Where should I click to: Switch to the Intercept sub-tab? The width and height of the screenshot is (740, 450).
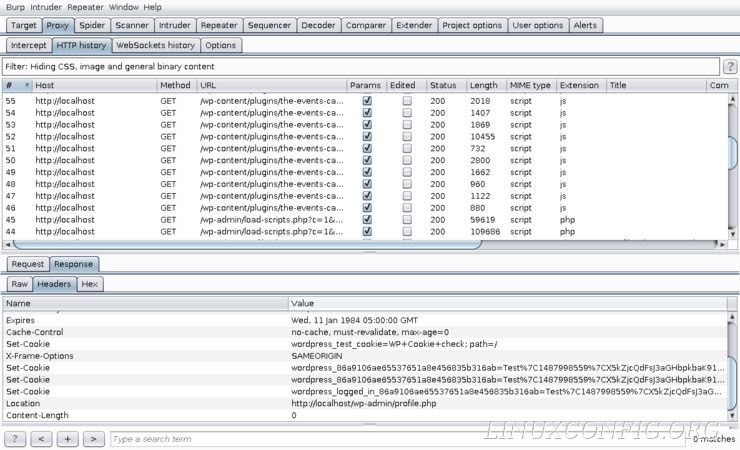click(x=28, y=45)
